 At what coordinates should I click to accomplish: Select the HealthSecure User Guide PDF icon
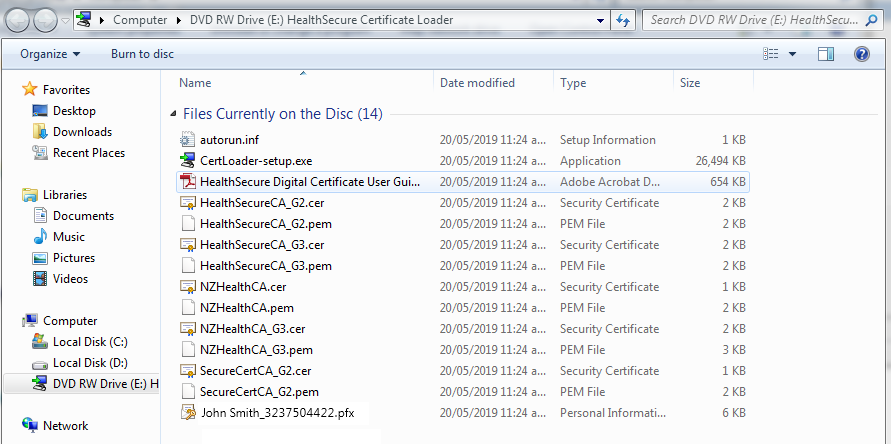pos(187,182)
